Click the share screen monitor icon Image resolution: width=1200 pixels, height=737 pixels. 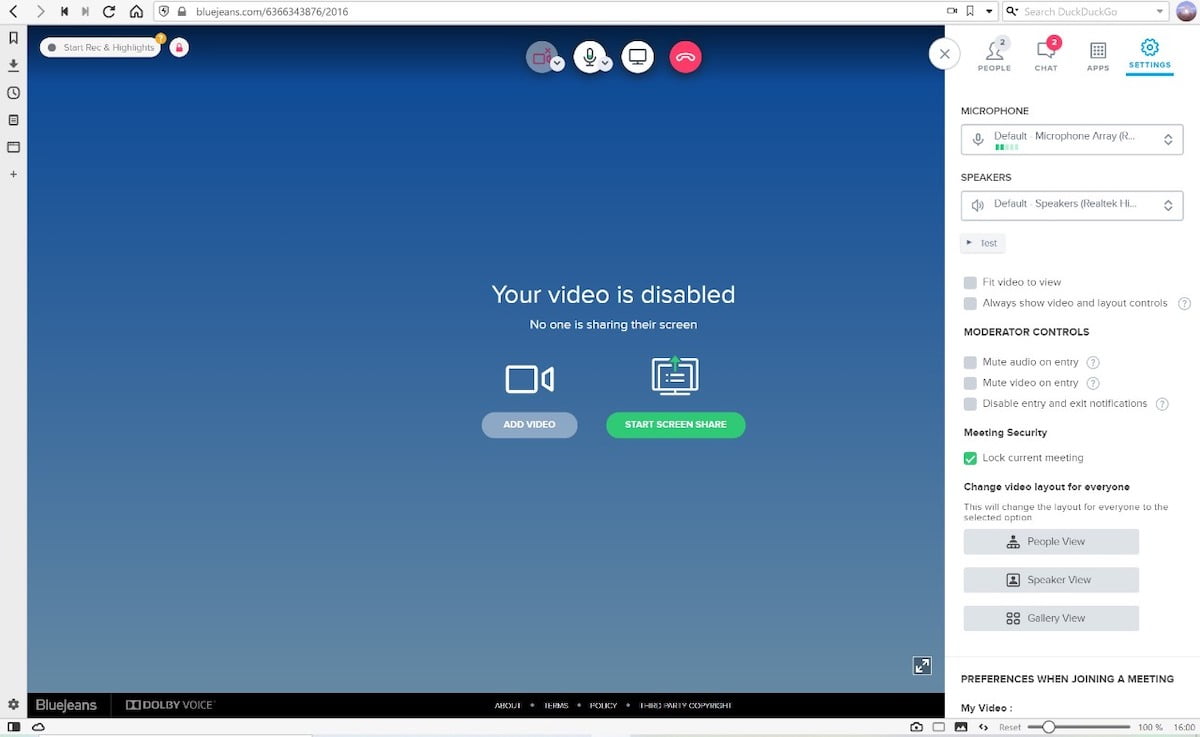[638, 57]
